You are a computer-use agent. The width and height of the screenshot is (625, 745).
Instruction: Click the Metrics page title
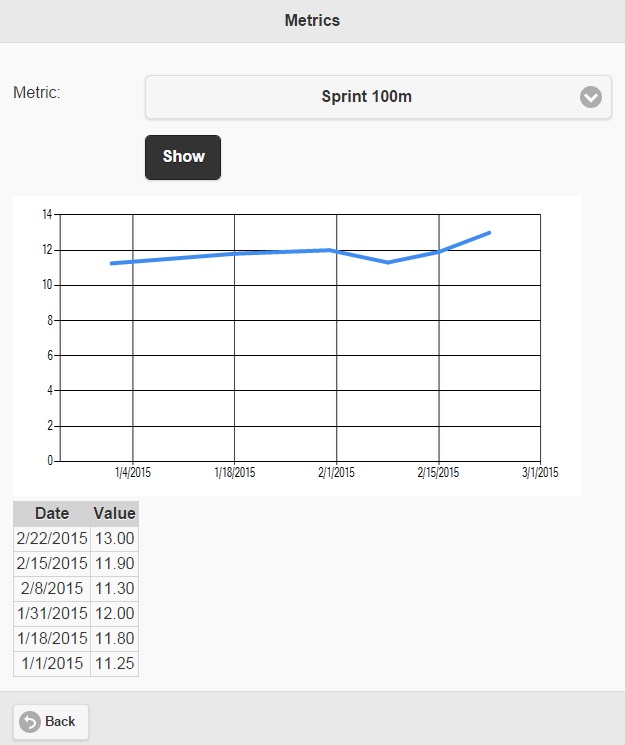pyautogui.click(x=312, y=20)
